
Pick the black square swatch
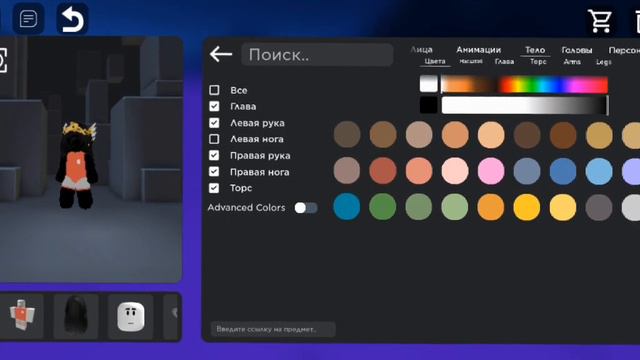tap(429, 105)
